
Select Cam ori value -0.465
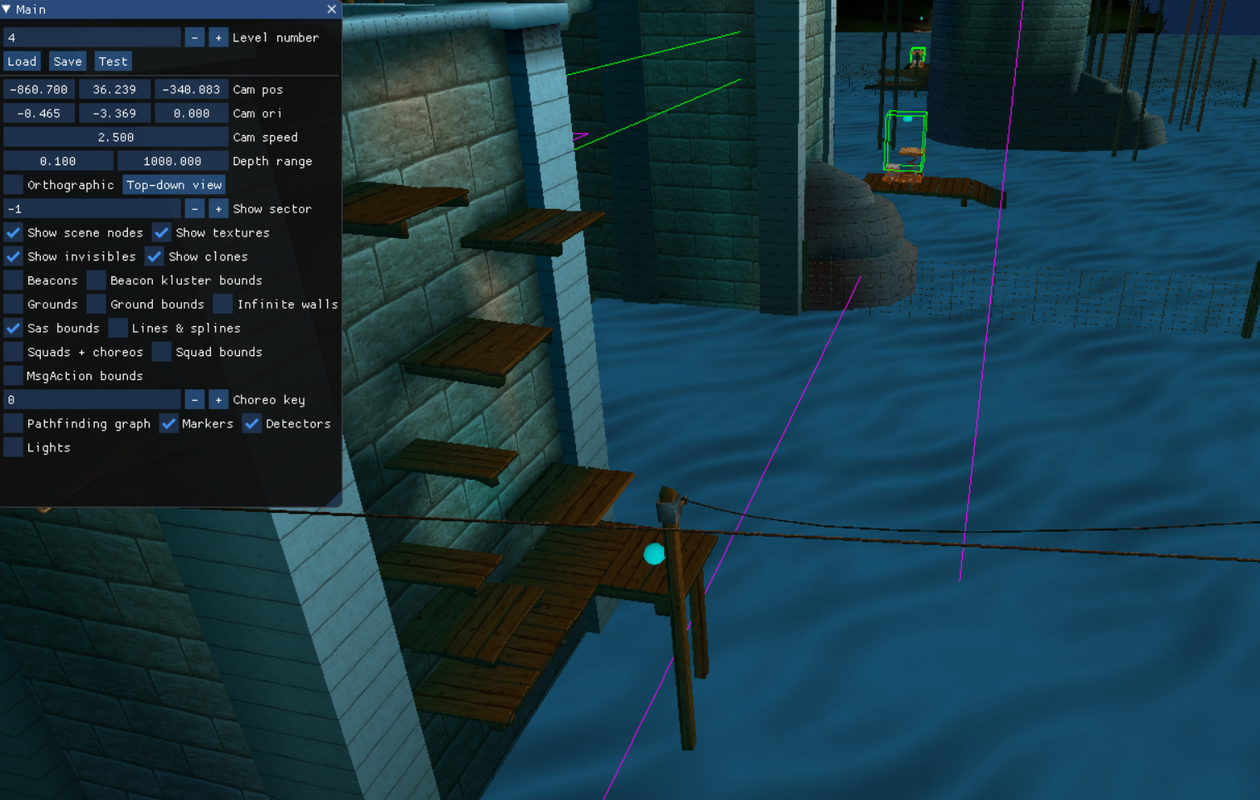pyautogui.click(x=39, y=113)
